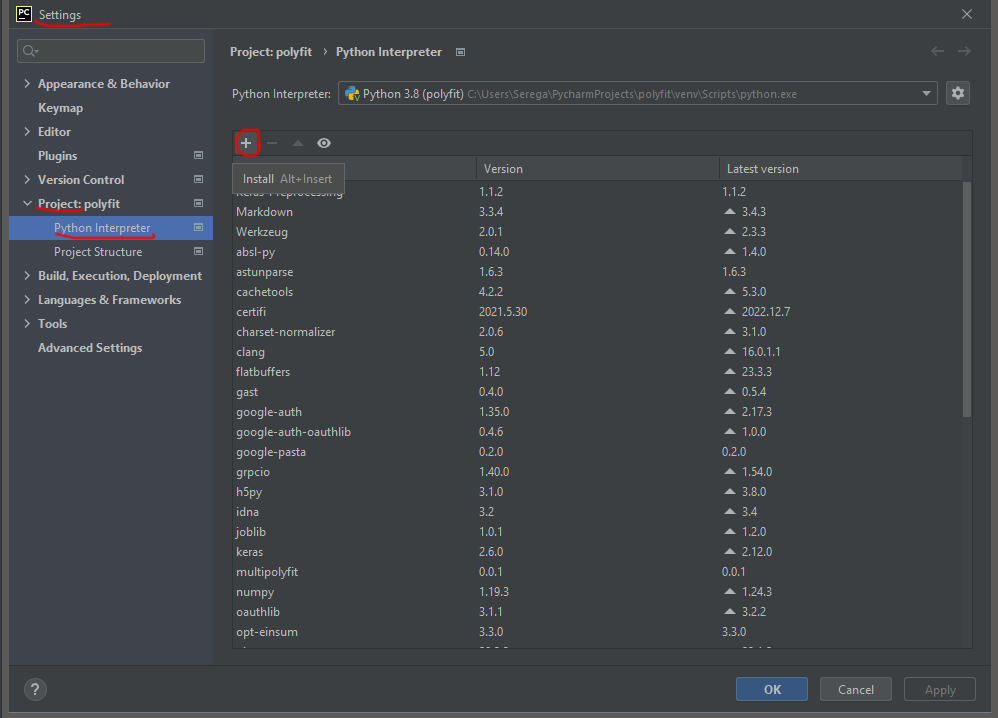Click the Apply button
The width and height of the screenshot is (998, 718).
tap(940, 689)
